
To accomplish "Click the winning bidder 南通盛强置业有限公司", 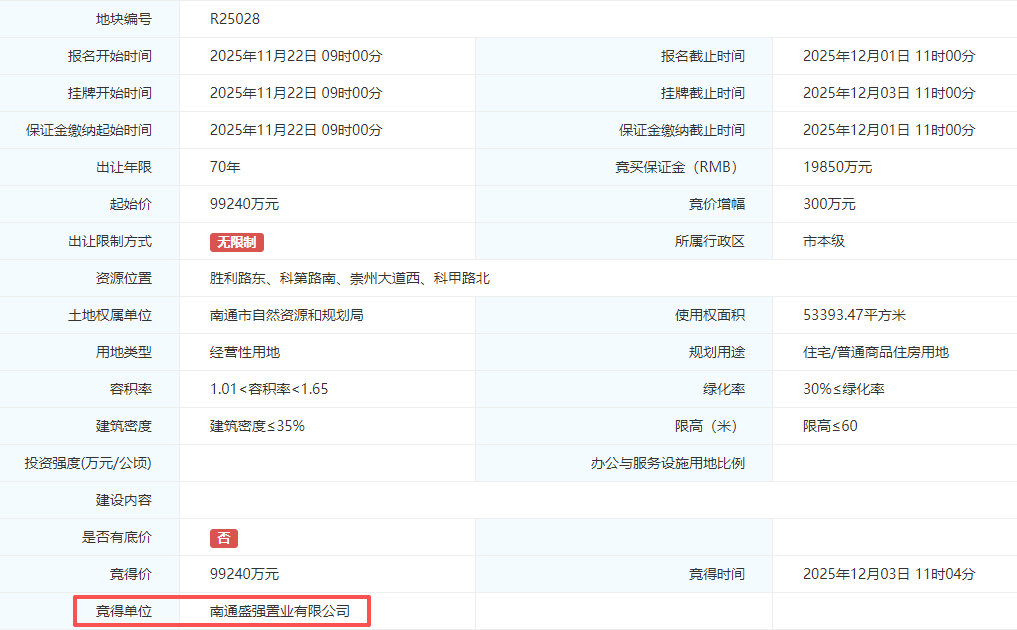I will [x=280, y=611].
